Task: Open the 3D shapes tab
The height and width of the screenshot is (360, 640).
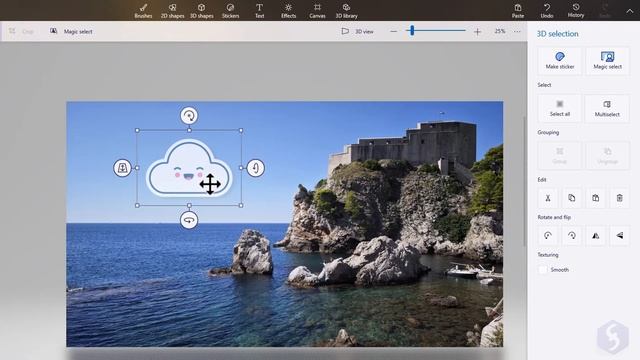Action: (x=202, y=11)
